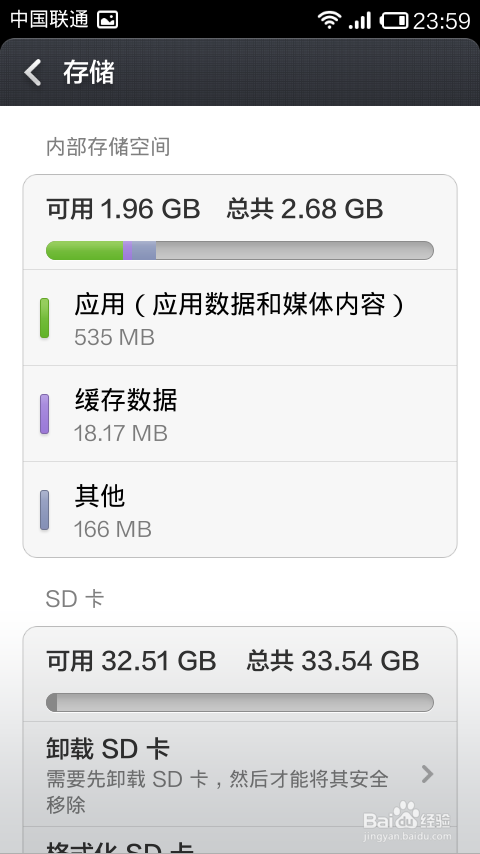Click the internal storage usage bar
The height and width of the screenshot is (854, 480).
(240, 251)
